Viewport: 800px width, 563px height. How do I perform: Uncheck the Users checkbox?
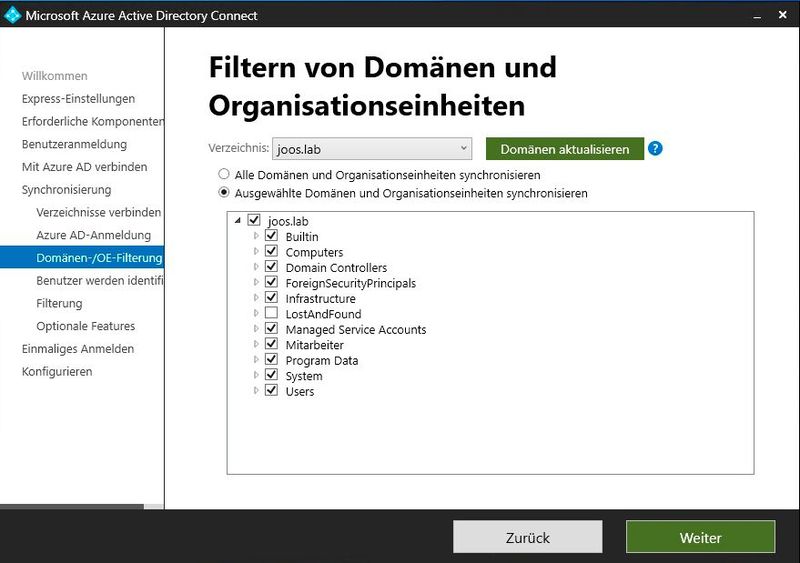pos(271,390)
